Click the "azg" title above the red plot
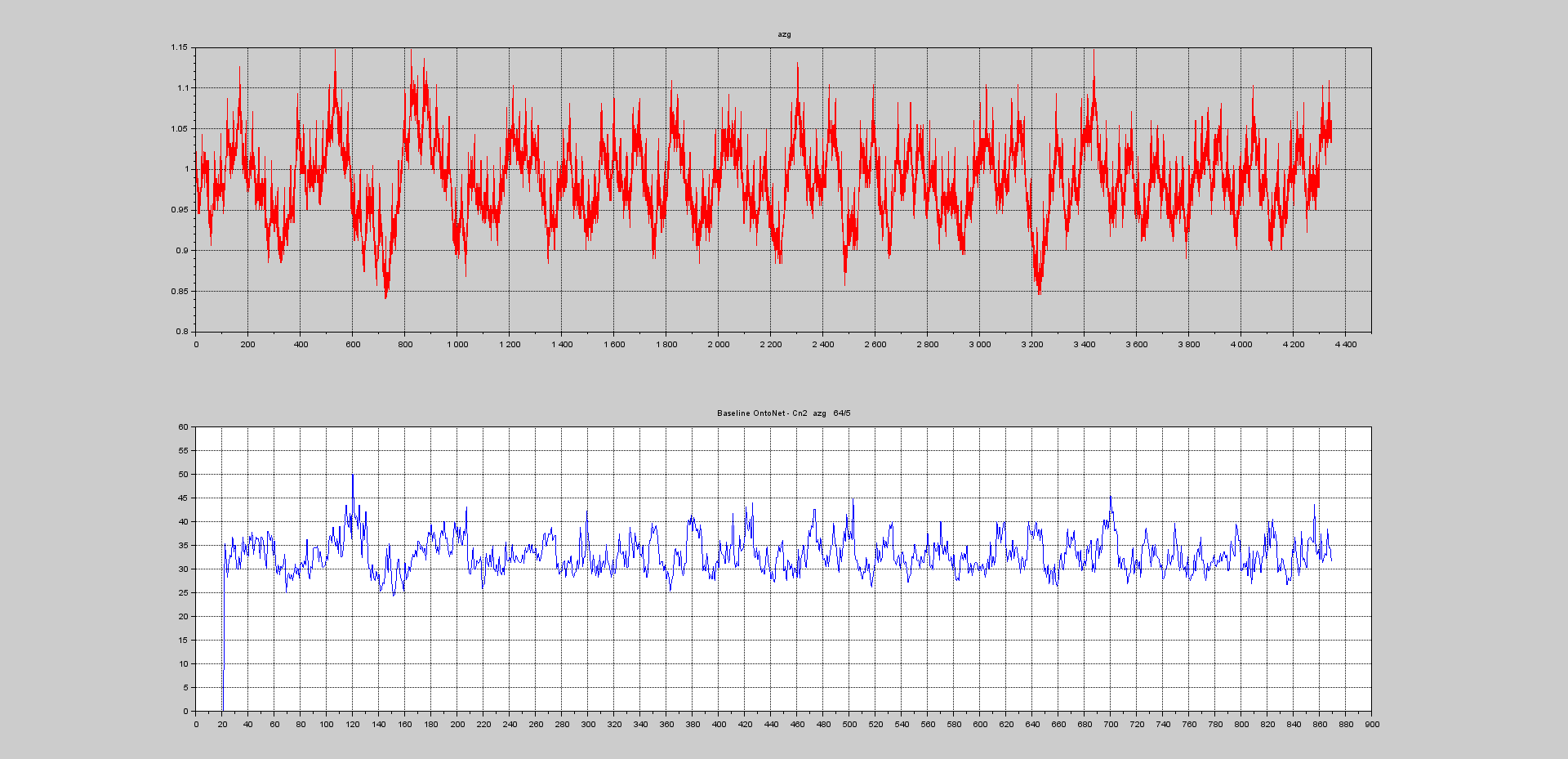 (784, 34)
